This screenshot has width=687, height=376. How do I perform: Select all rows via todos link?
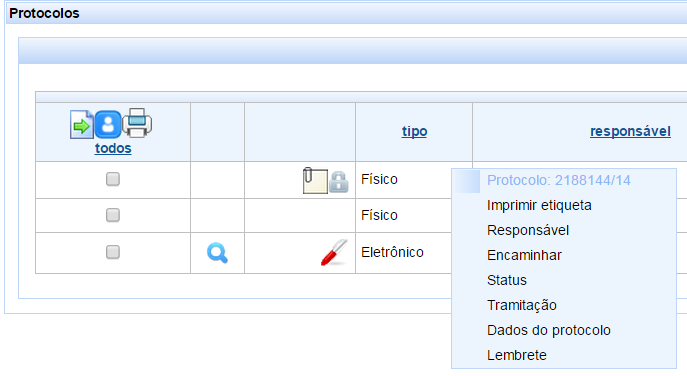coord(113,148)
